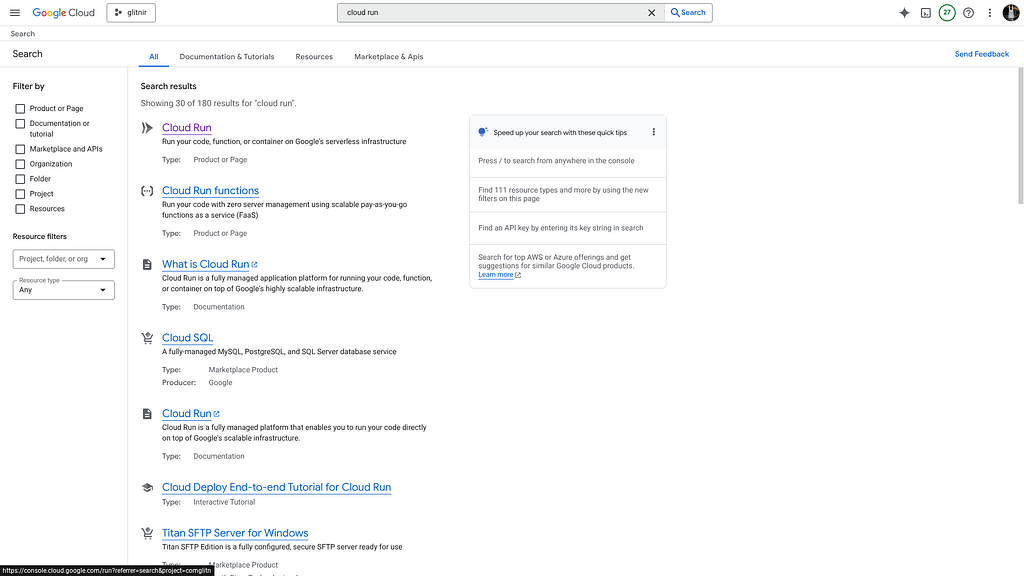Activate the Cloud Shell terminal icon
Viewport: 1024px width, 576px height.
click(925, 12)
